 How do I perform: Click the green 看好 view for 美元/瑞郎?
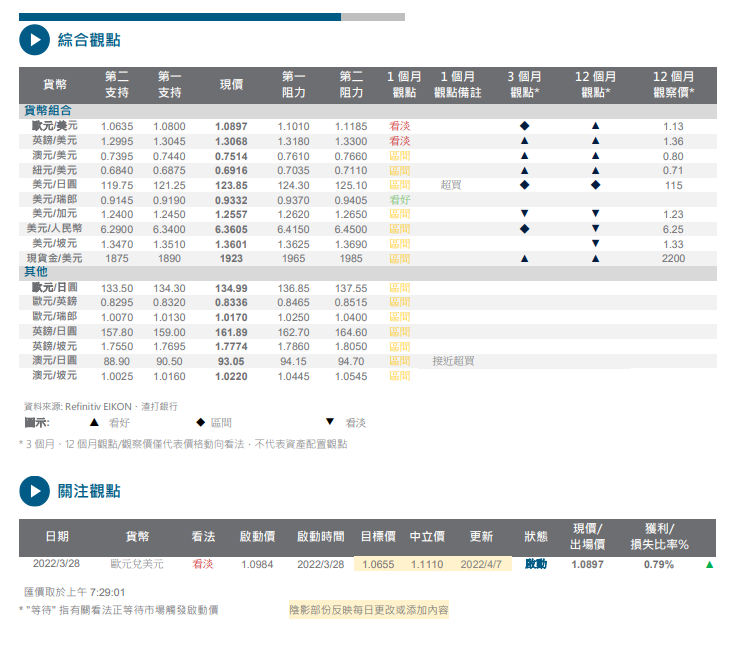click(400, 200)
